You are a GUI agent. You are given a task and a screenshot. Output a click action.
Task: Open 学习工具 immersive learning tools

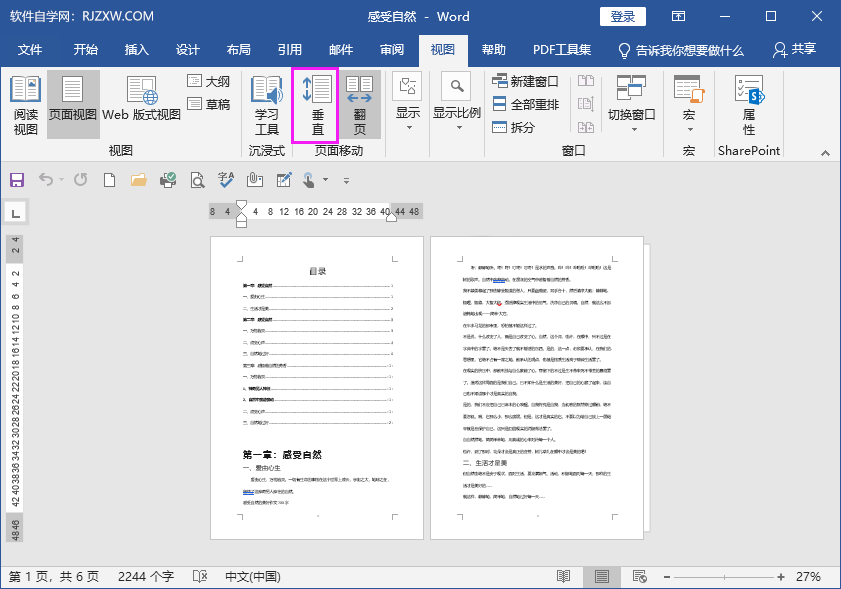(265, 105)
